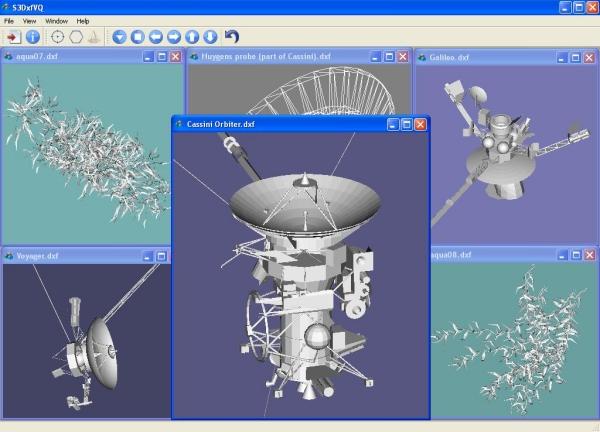
Task: Click the Cassini Orbiter.dxf title text
Action: [221, 124]
